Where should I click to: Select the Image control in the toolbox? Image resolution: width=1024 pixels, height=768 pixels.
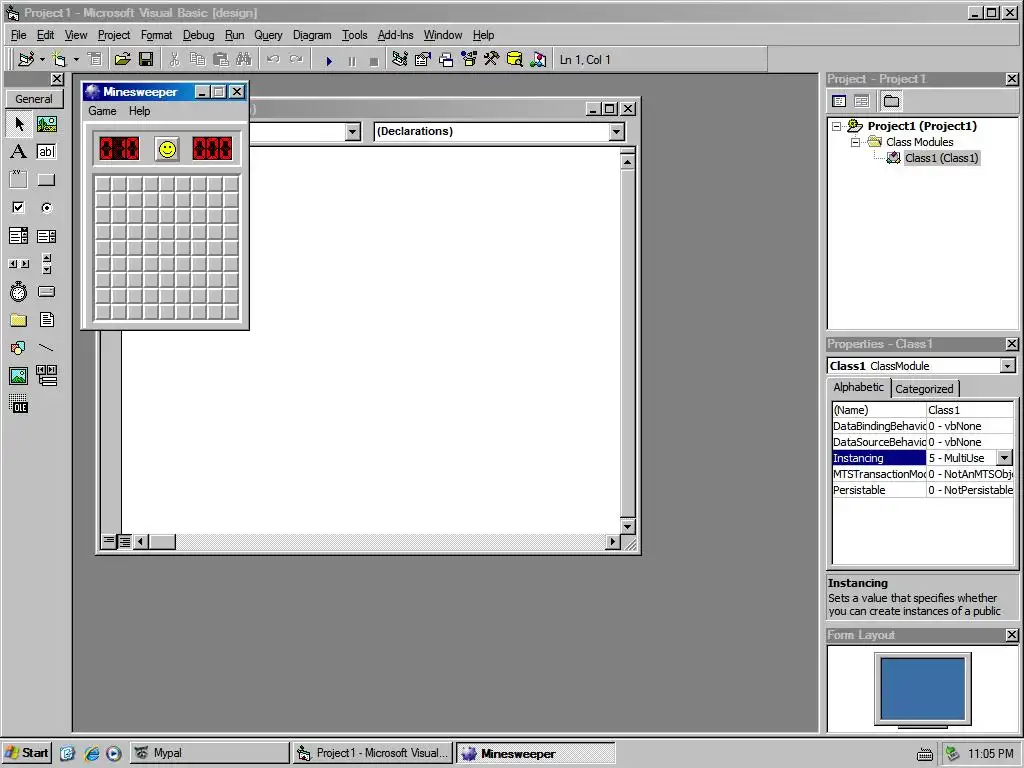coord(19,376)
